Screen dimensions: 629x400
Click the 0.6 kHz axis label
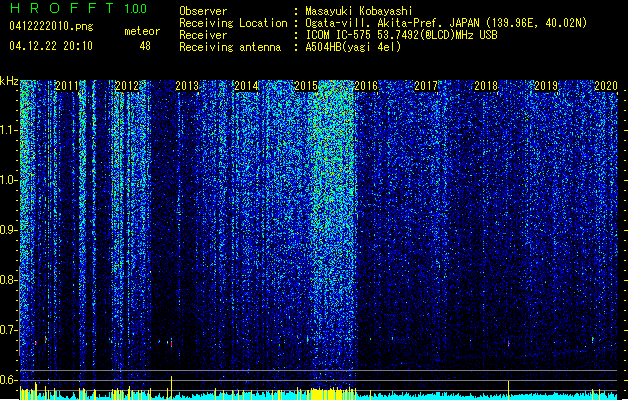(x=9, y=380)
